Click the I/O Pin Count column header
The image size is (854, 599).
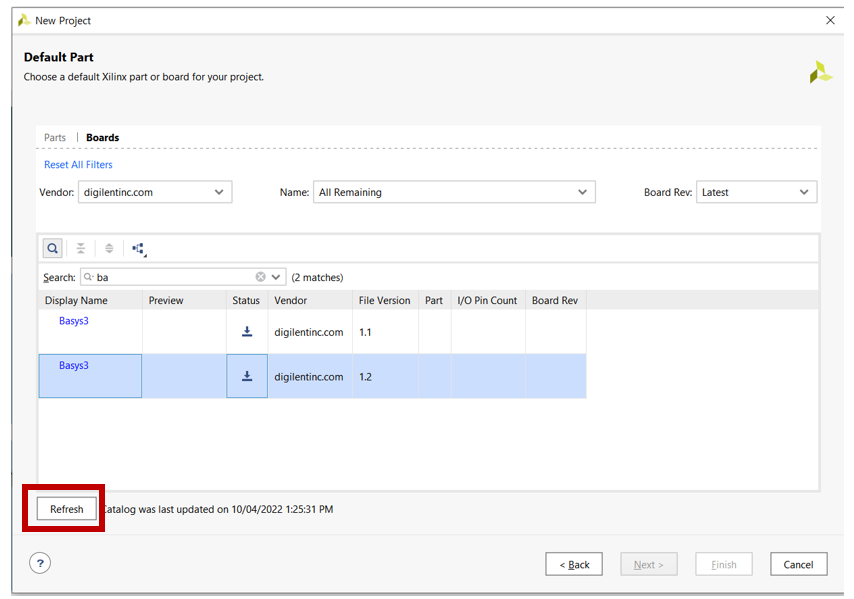tap(488, 300)
